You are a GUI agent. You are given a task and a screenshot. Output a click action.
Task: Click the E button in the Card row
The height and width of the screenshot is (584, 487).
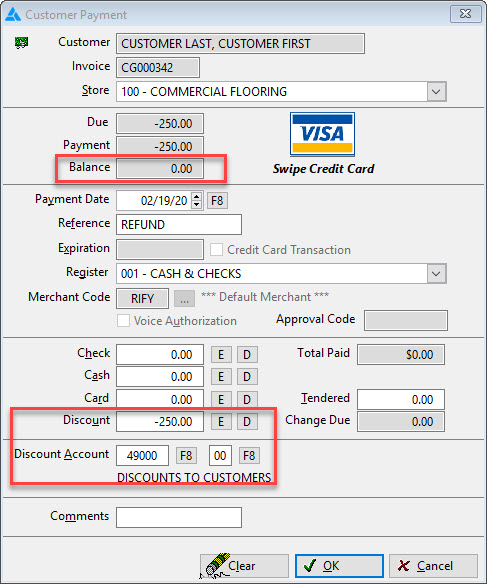click(221, 400)
